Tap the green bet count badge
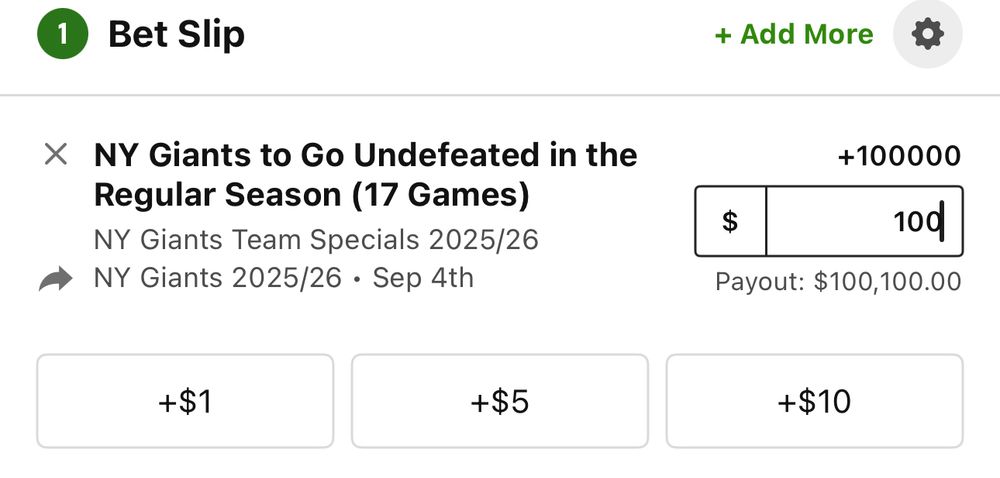 pos(62,34)
